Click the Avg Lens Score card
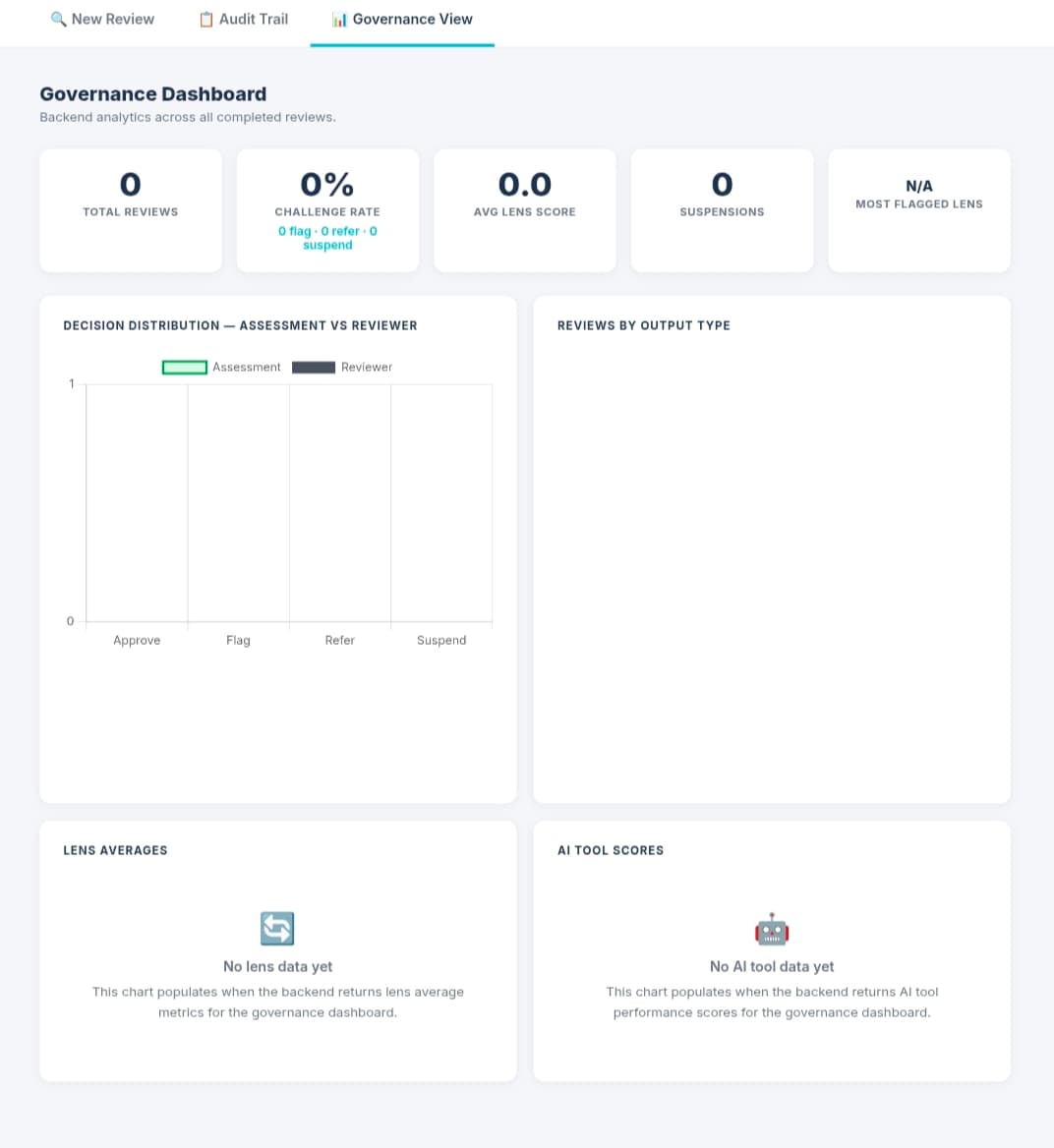 524,211
